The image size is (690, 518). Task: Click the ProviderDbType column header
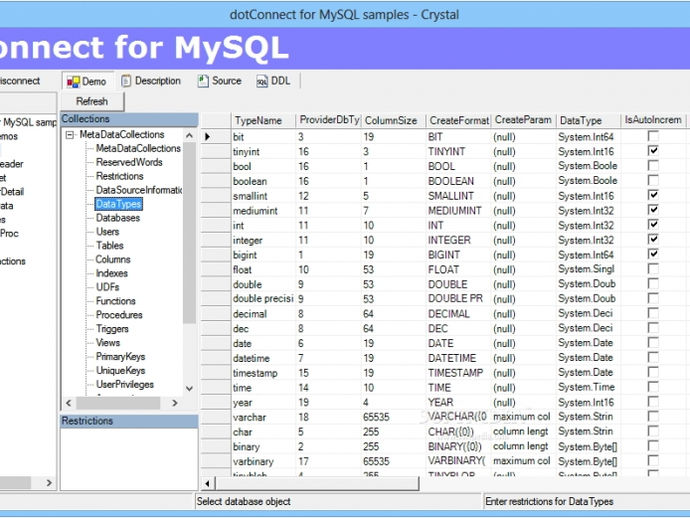[x=328, y=121]
